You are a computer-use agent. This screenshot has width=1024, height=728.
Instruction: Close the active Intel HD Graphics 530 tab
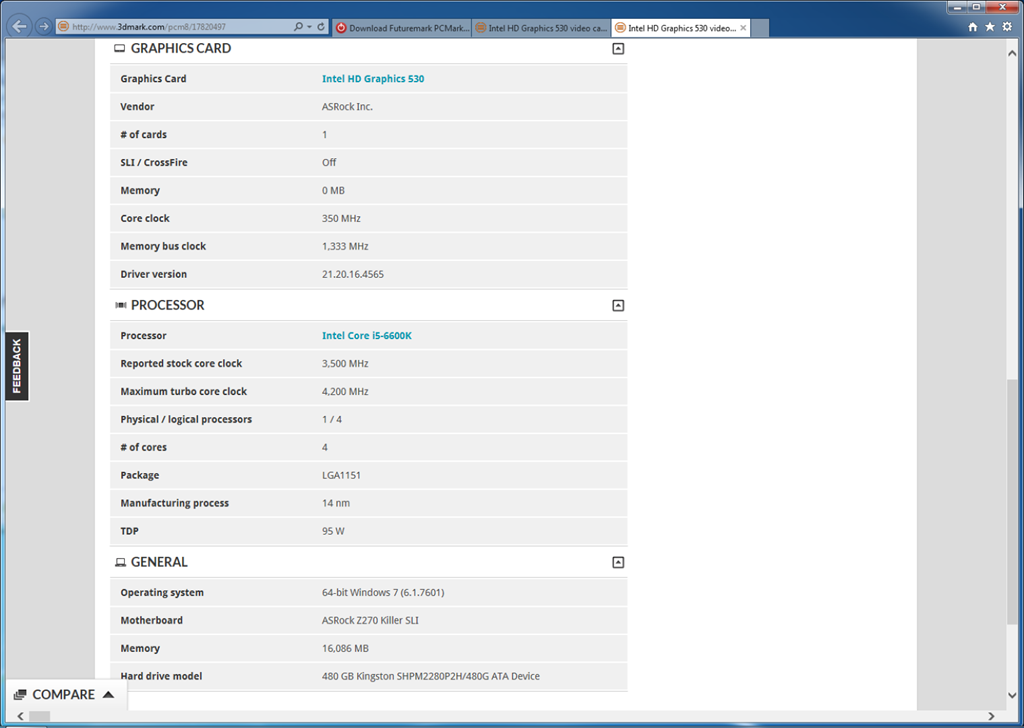(x=743, y=28)
